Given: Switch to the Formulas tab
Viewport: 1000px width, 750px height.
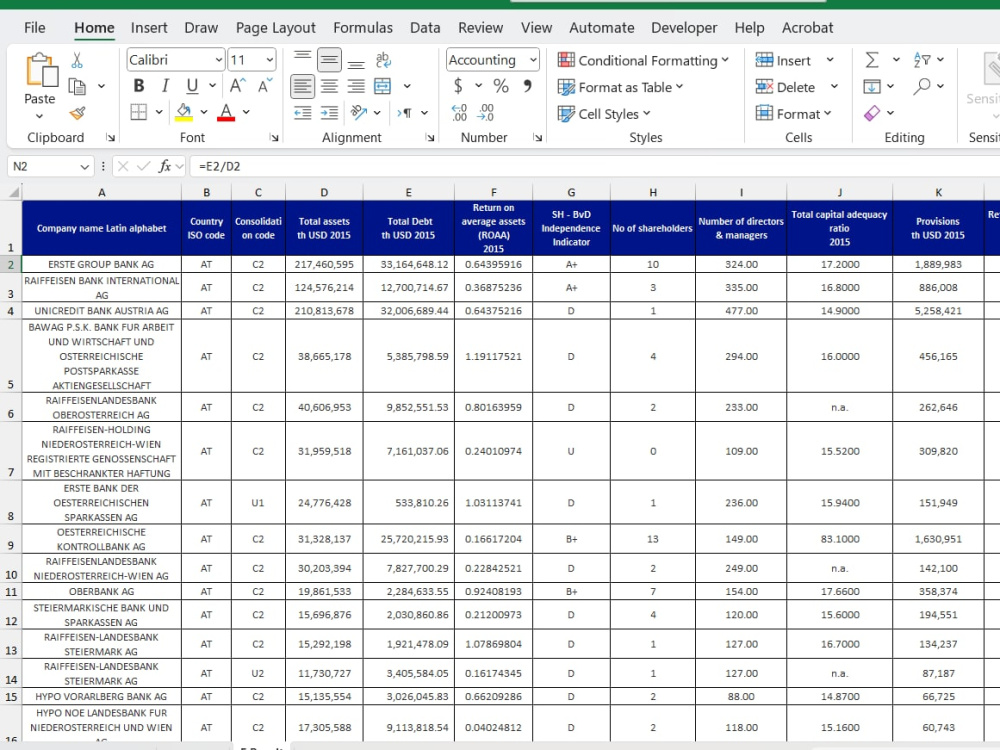Looking at the screenshot, I should click(x=363, y=27).
